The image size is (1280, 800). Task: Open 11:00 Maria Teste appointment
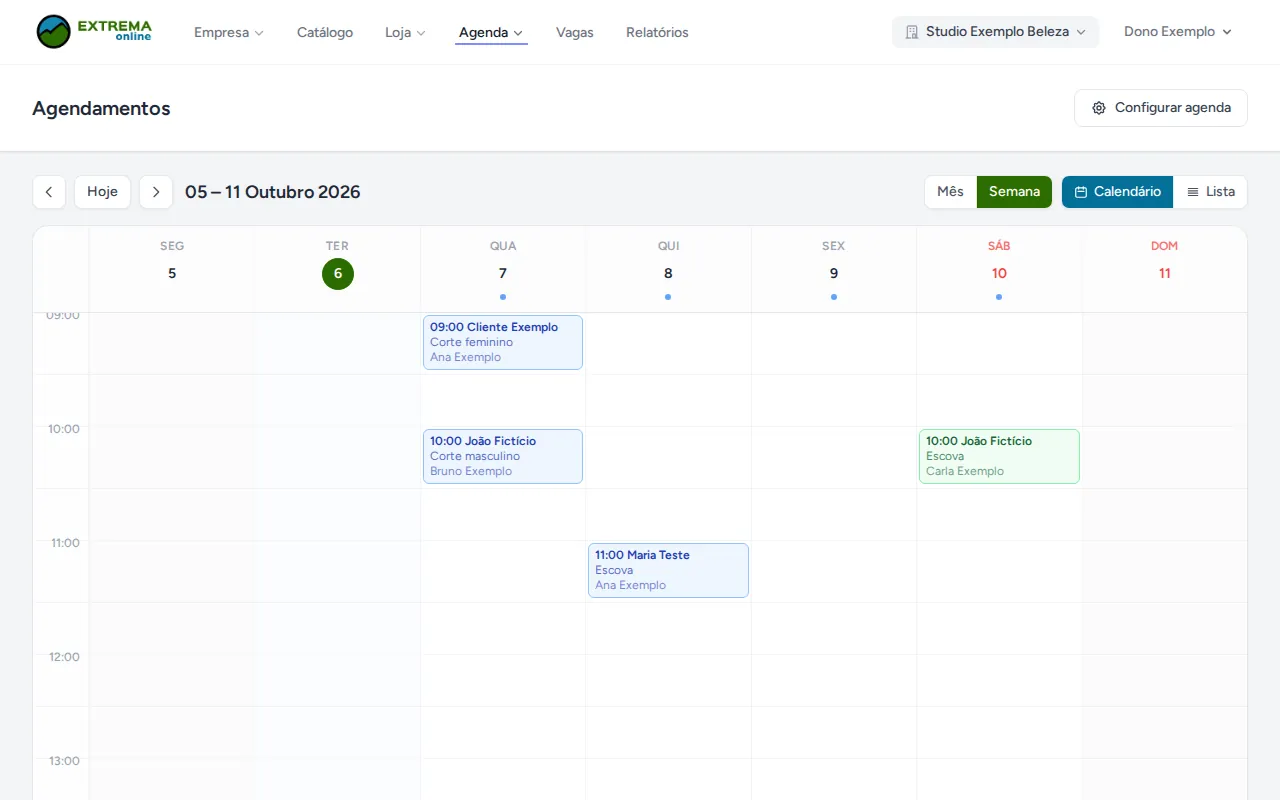tap(668, 570)
